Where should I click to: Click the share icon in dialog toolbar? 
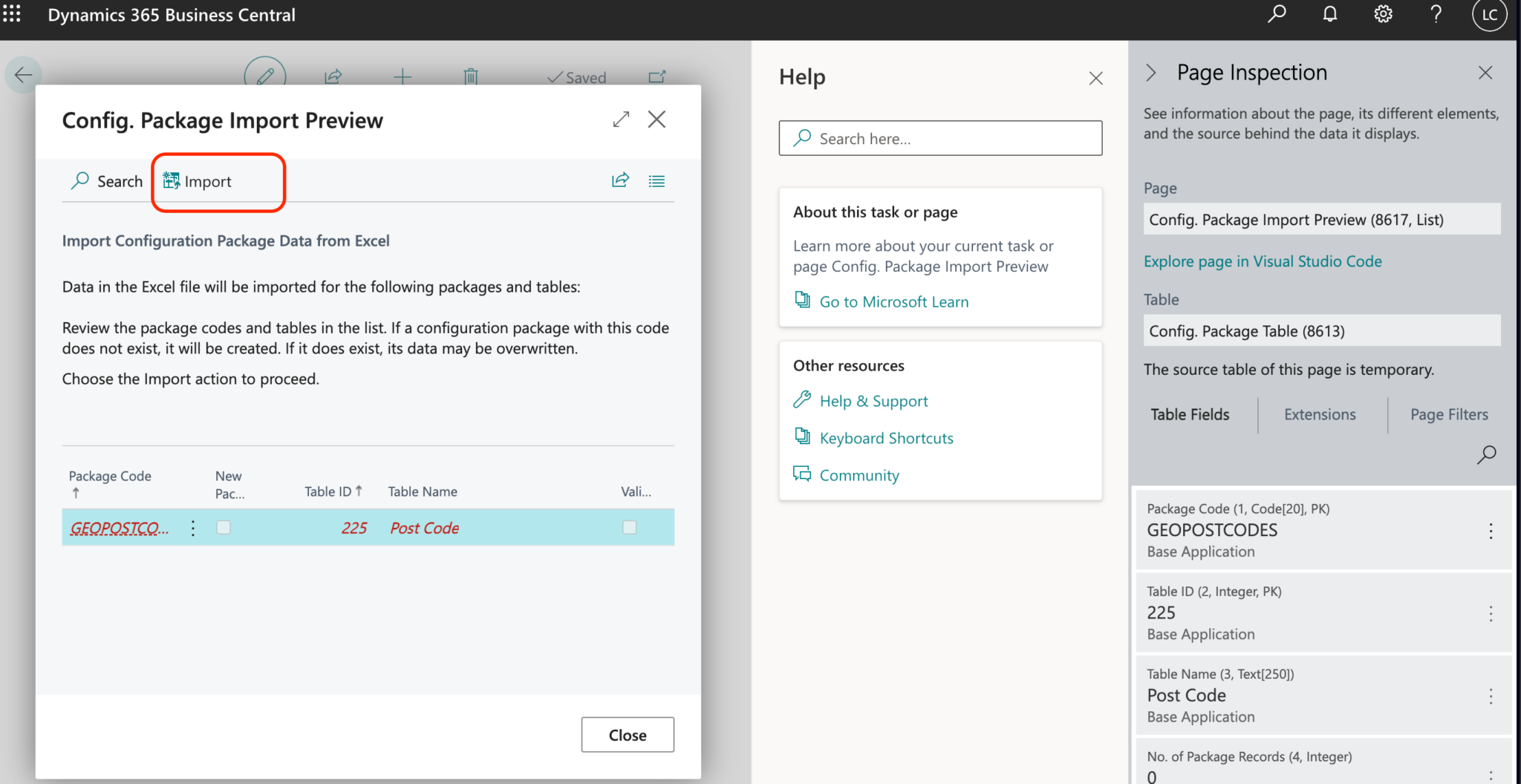point(620,180)
